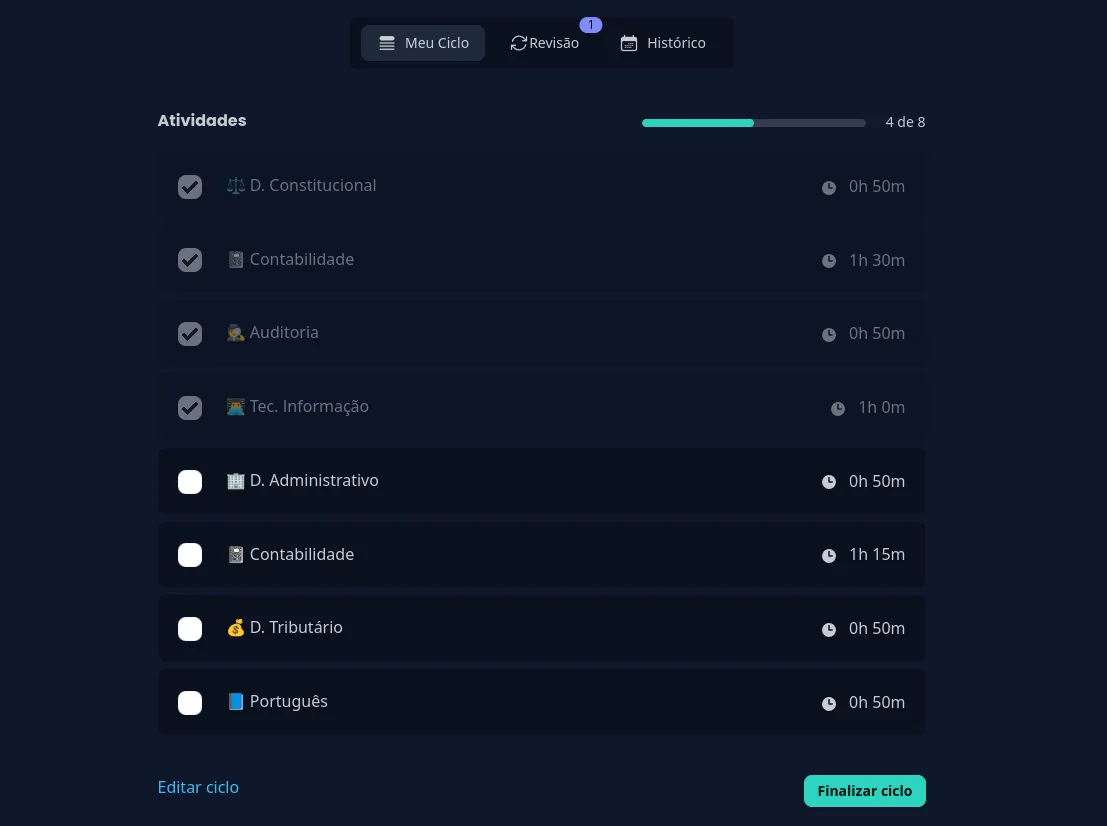Click the money bag icon for D. Tributário
Screen dimensions: 1107x826
(236, 628)
